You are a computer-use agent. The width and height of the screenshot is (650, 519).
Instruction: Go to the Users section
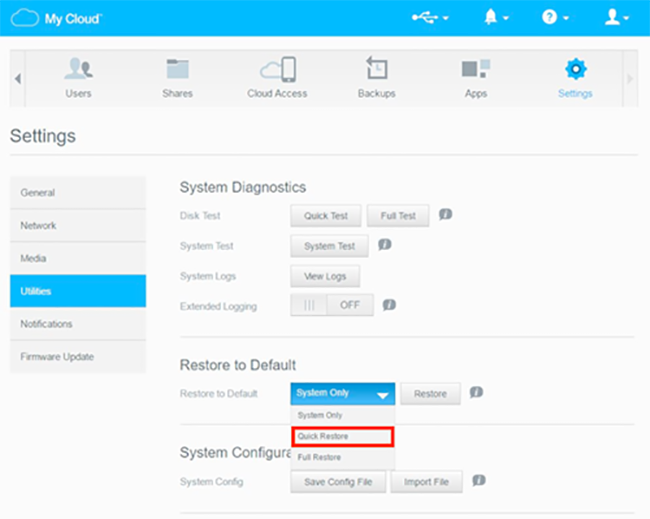tap(78, 78)
